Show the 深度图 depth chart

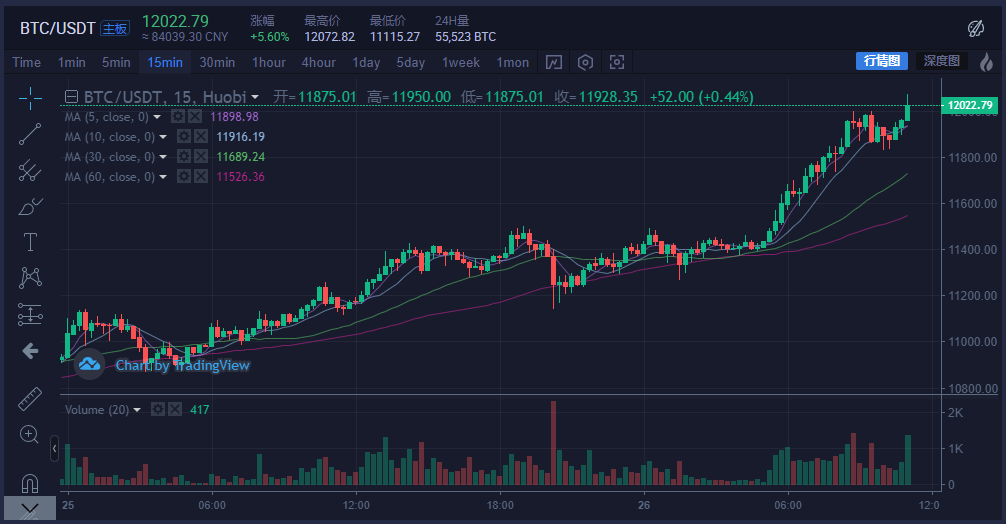tap(941, 61)
